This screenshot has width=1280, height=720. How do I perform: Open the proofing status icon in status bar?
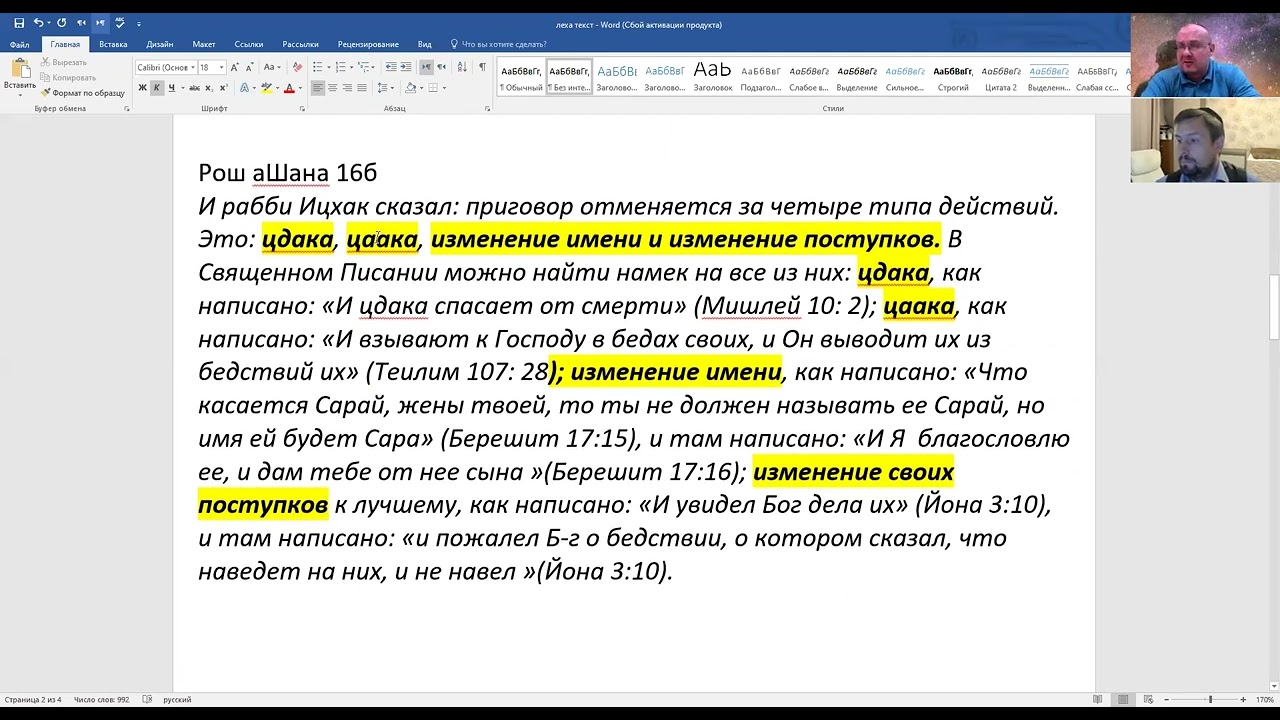pos(147,699)
